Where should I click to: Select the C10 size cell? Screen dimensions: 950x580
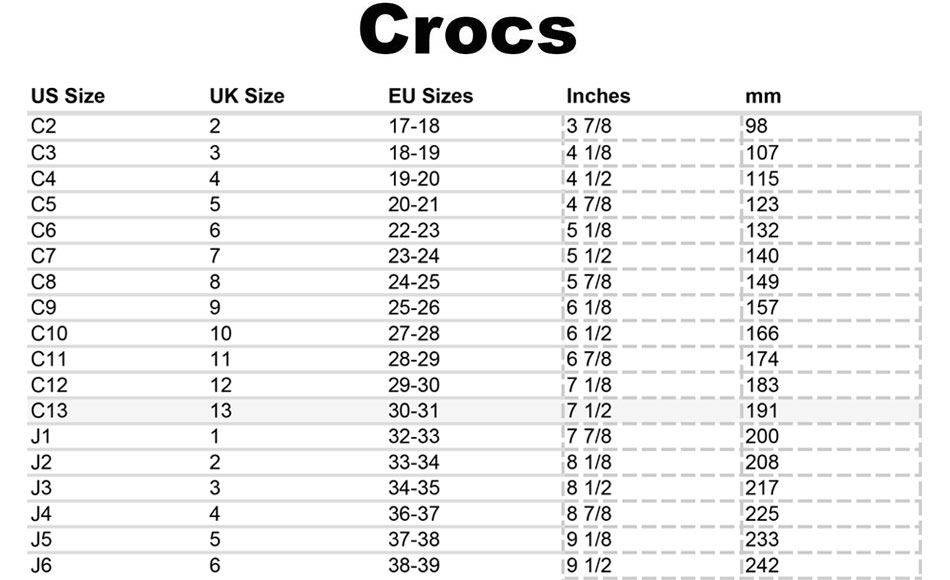click(49, 333)
